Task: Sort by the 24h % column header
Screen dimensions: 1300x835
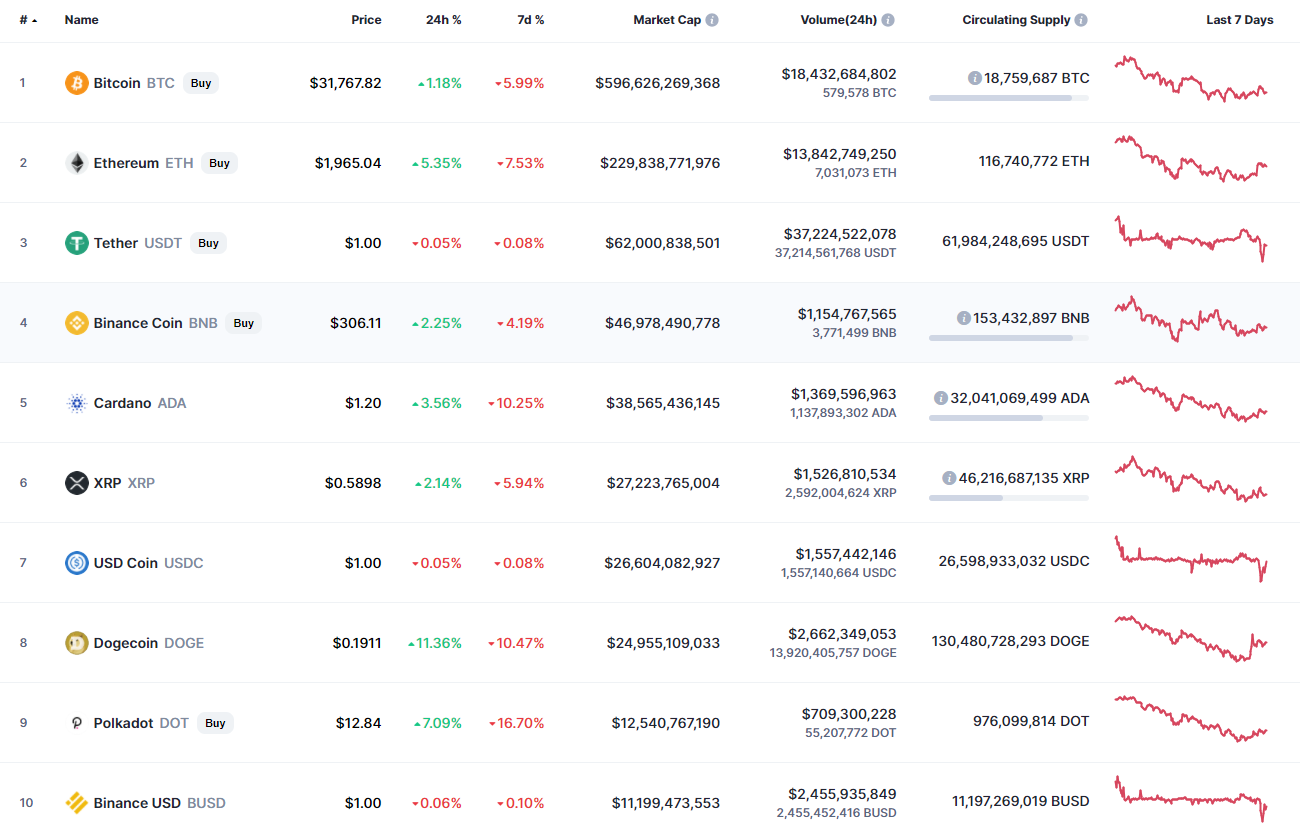Action: click(x=444, y=20)
